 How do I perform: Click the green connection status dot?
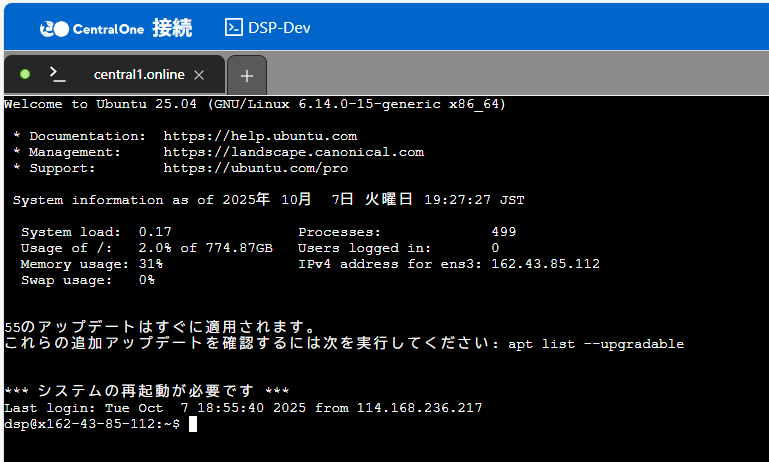tap(25, 74)
